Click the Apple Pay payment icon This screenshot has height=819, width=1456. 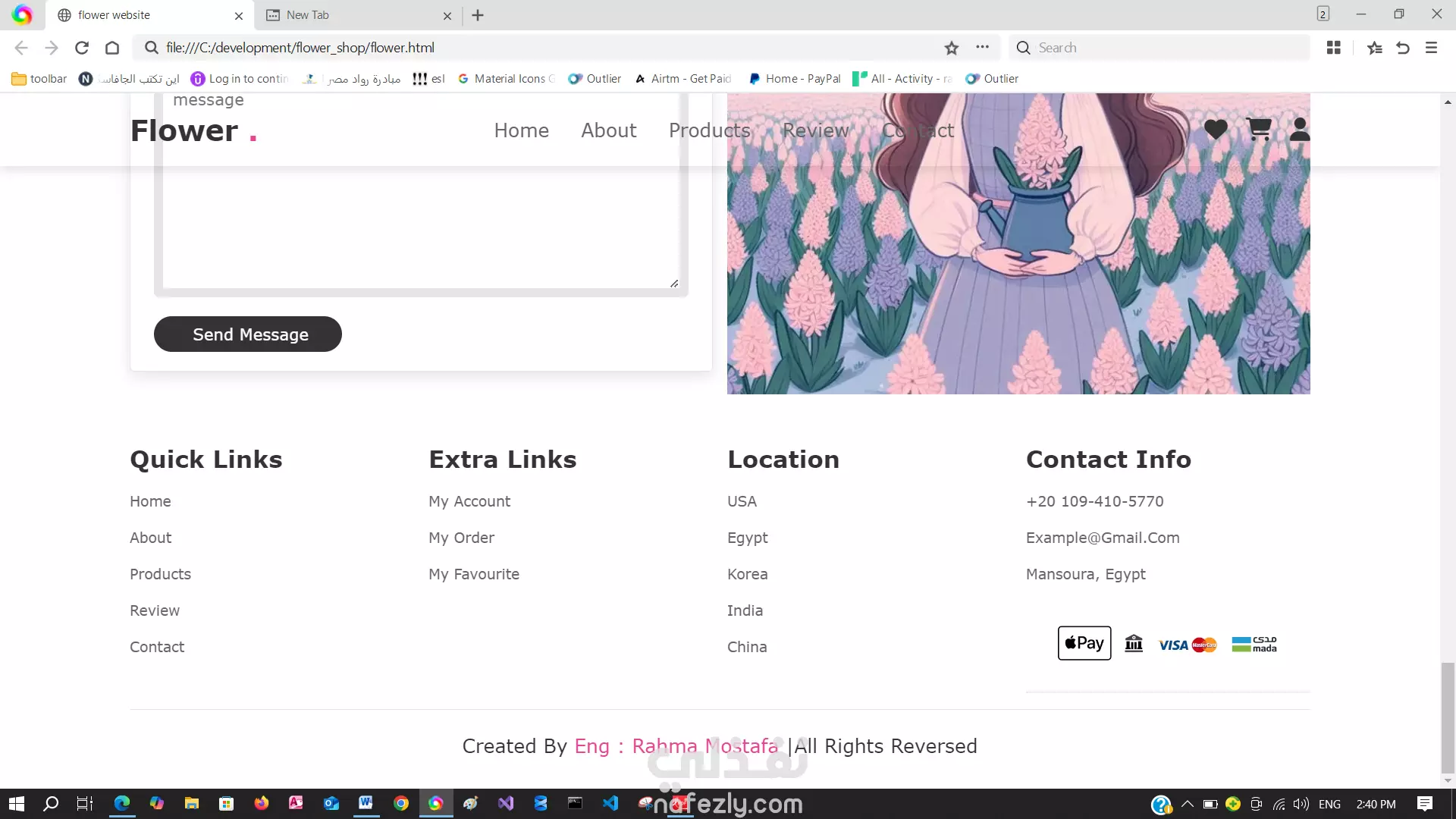pyautogui.click(x=1084, y=643)
